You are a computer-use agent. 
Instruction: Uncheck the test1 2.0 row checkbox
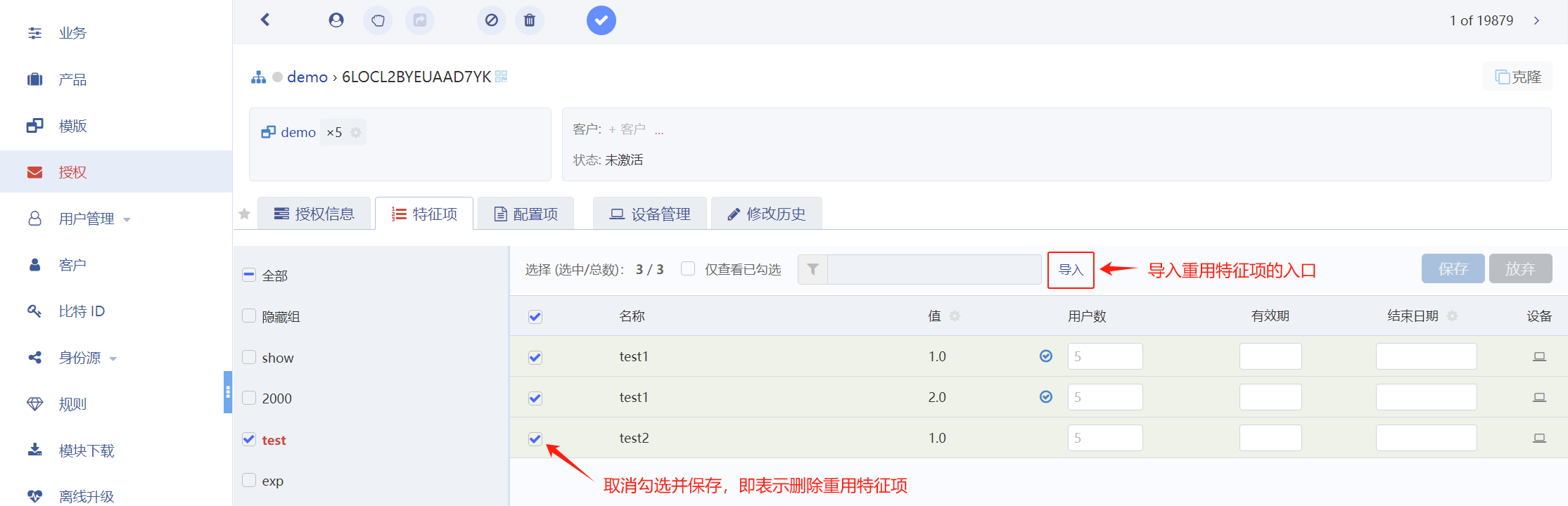click(535, 398)
